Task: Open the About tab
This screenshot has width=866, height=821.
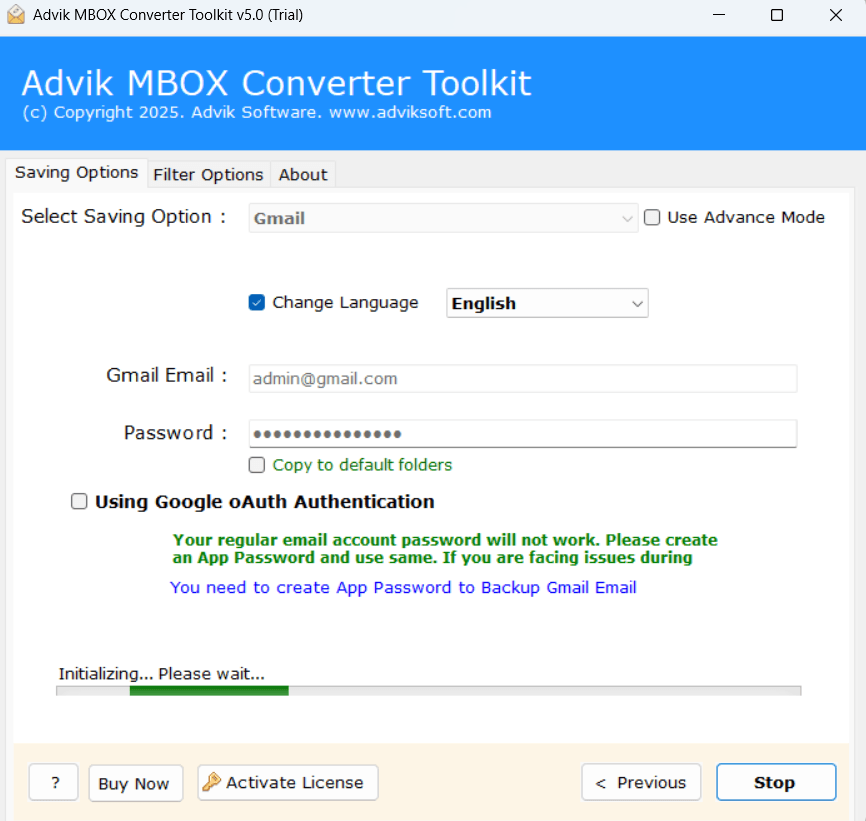Action: click(303, 175)
